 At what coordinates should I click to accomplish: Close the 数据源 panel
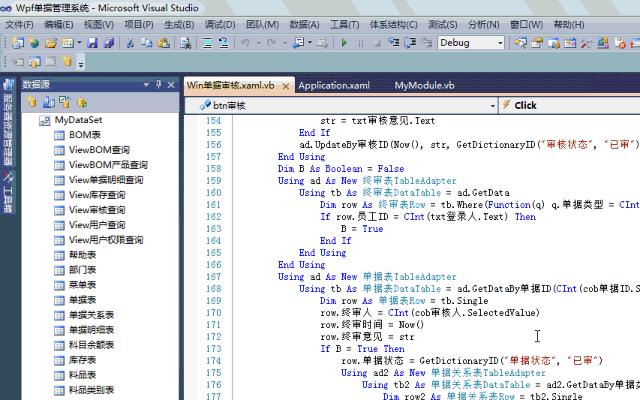coord(171,85)
